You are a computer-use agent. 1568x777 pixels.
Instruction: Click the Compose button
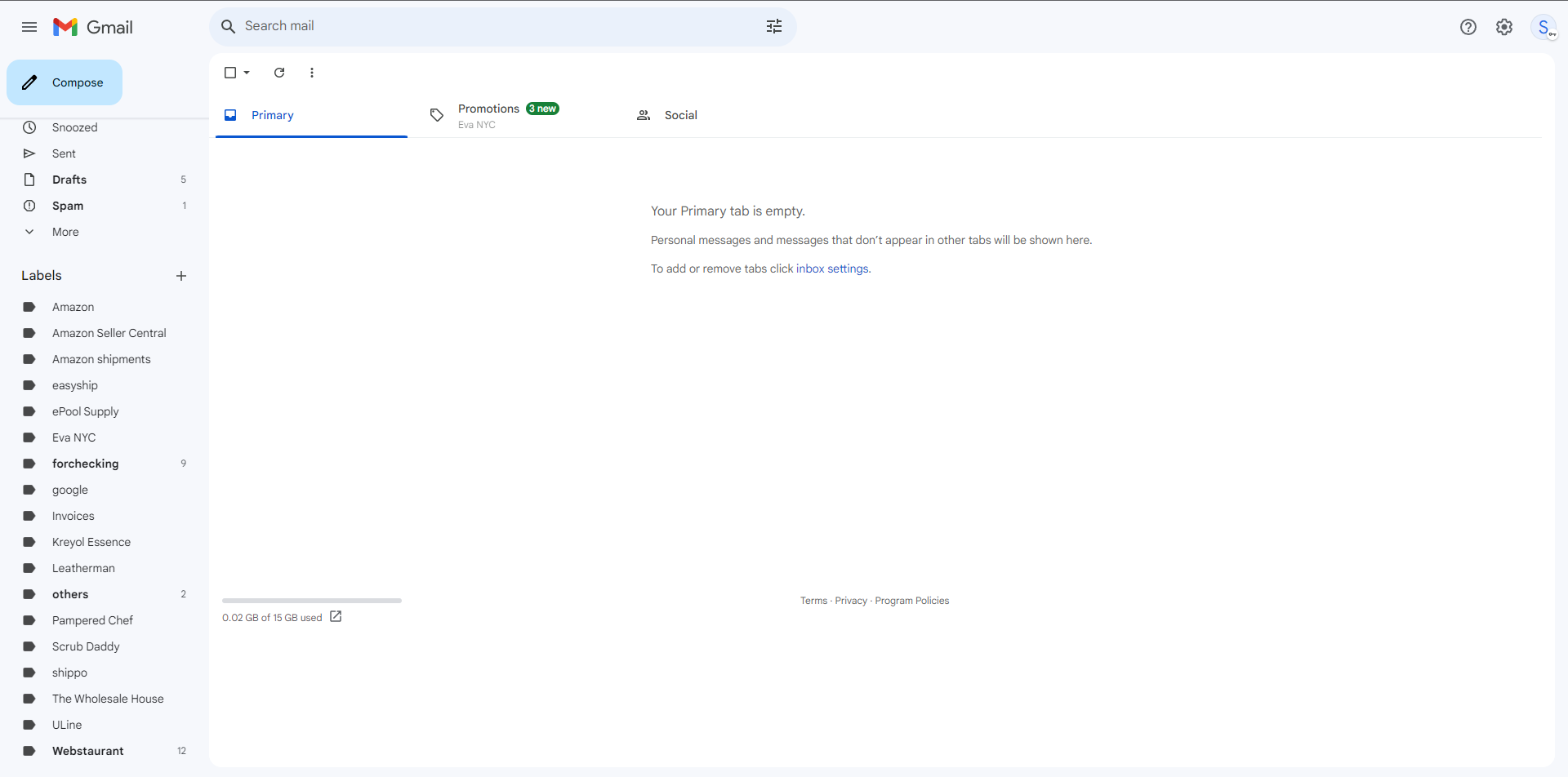65,82
